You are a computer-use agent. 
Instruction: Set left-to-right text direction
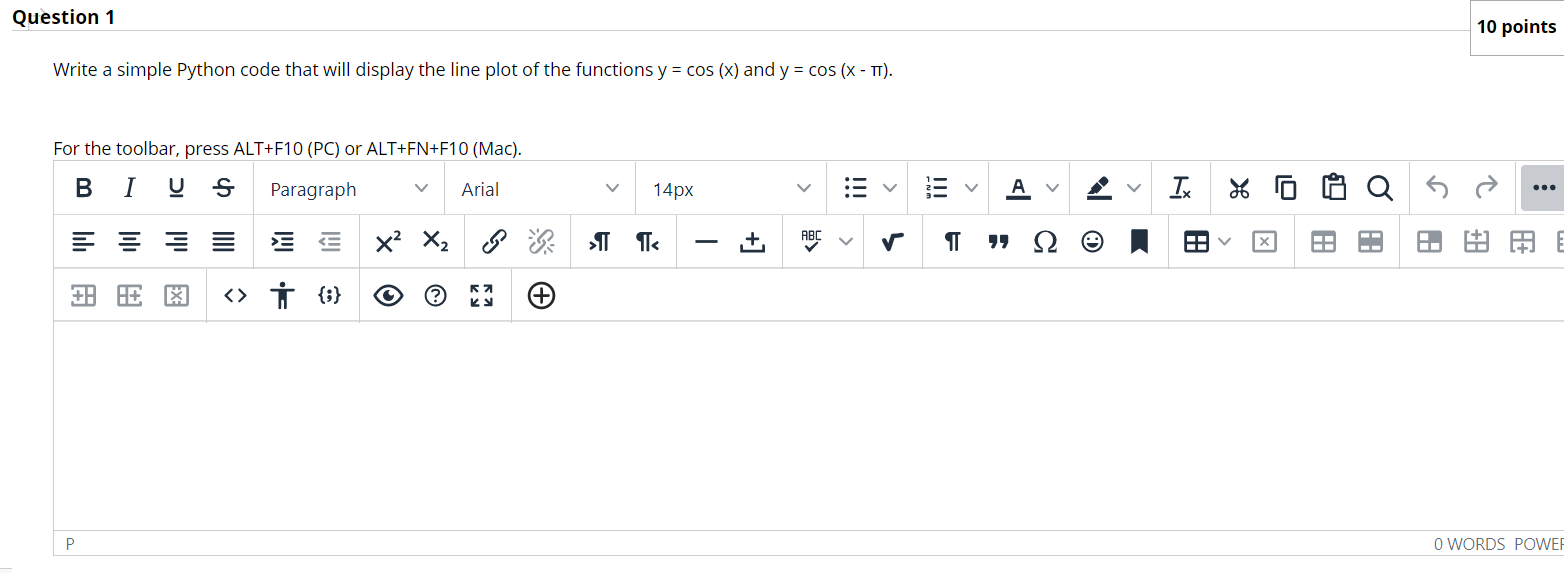(x=599, y=242)
